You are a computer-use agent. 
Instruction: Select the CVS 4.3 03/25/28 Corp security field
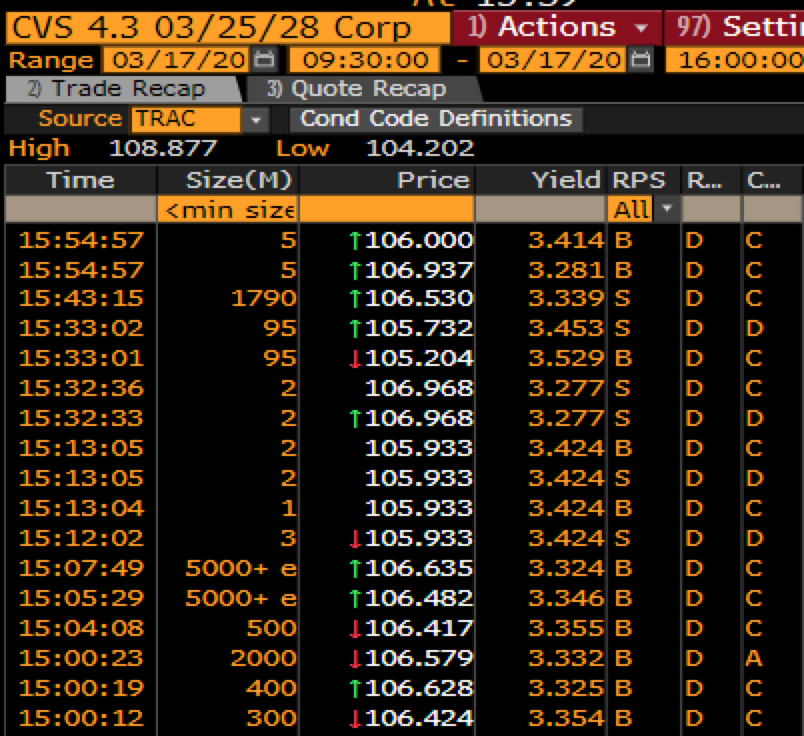[228, 28]
